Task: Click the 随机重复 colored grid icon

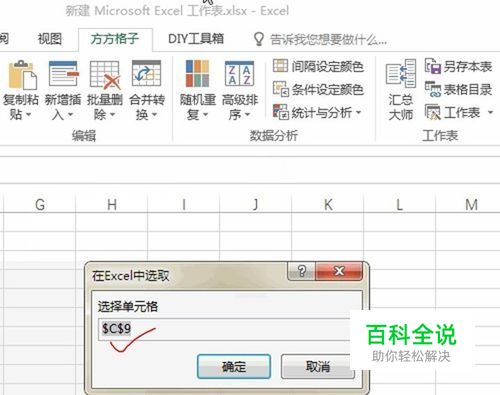Action: [x=197, y=73]
